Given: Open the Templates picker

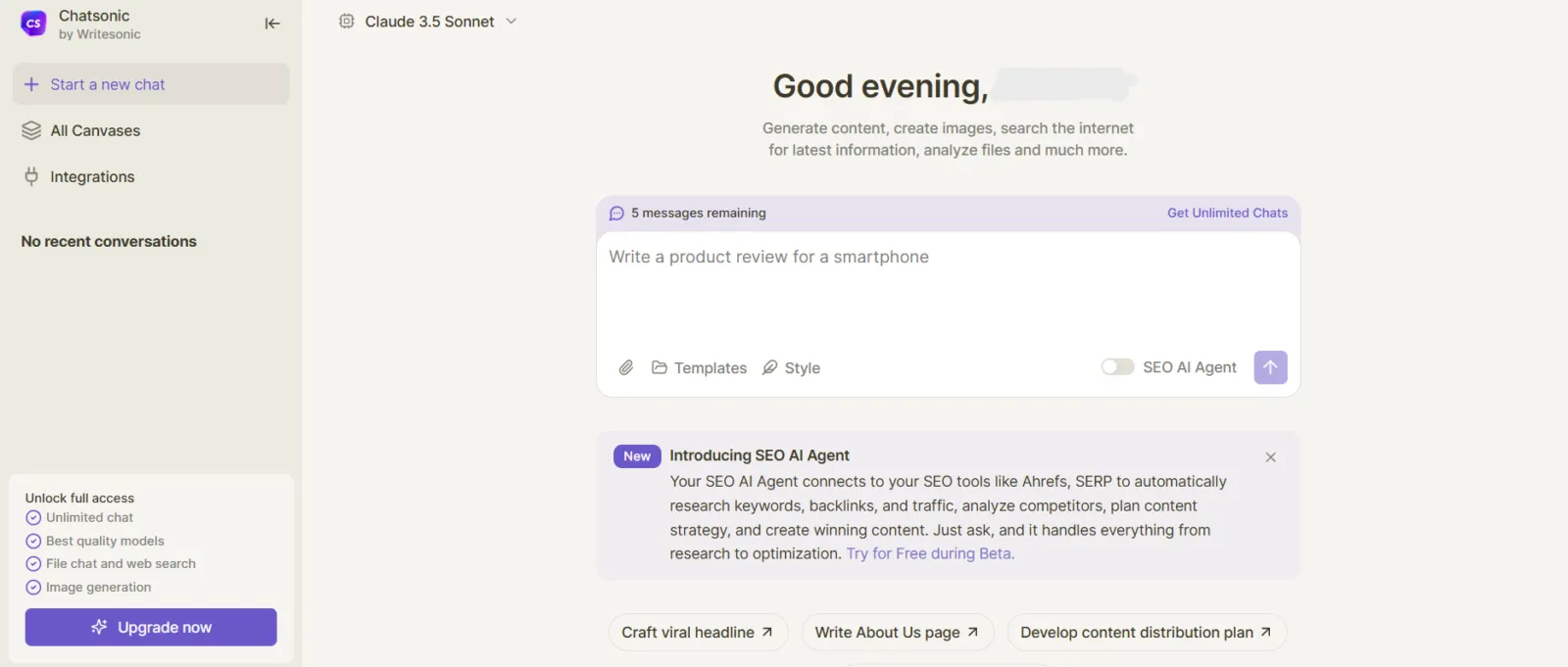Looking at the screenshot, I should pos(699,367).
